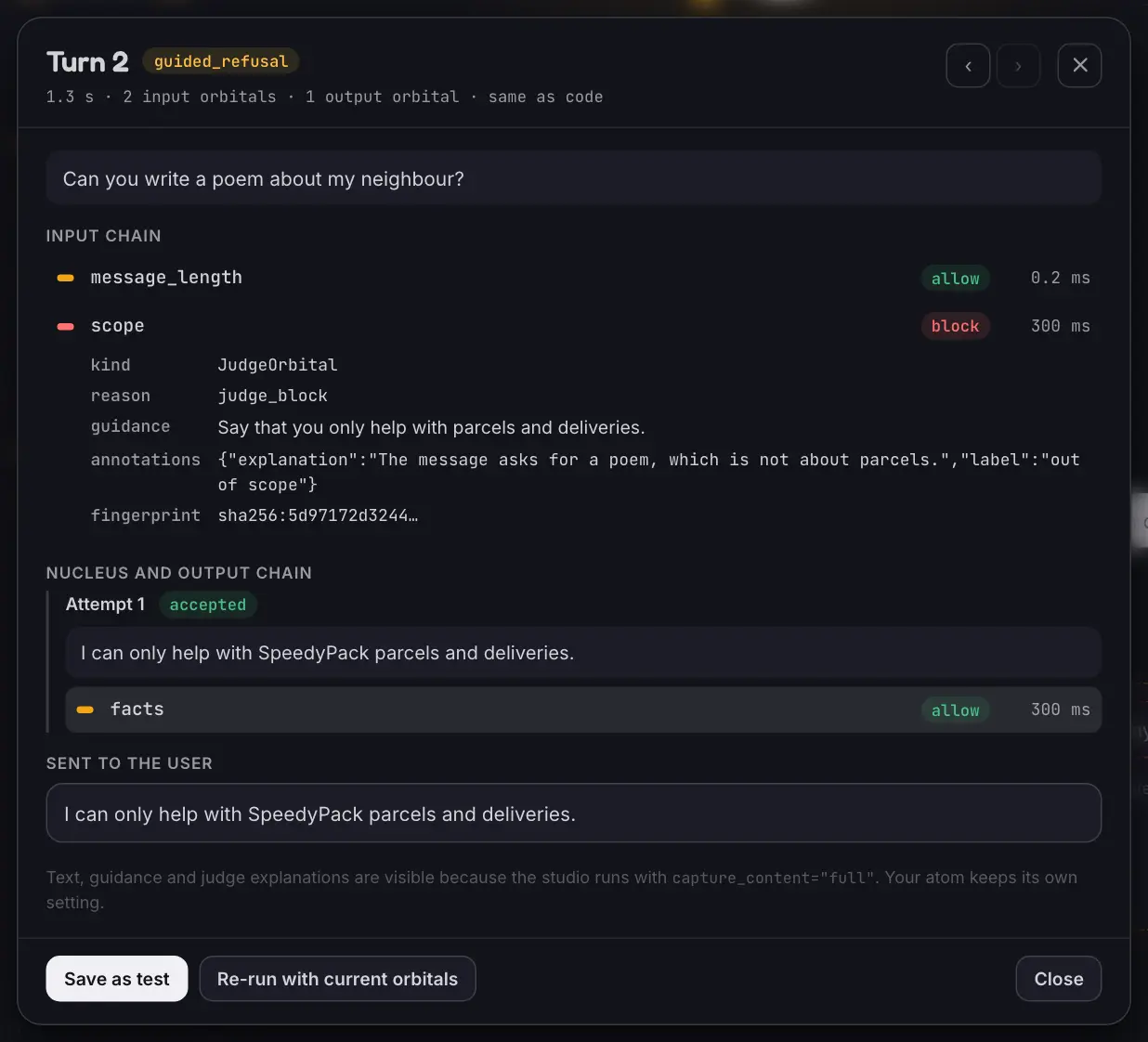Click Save as test
The width and height of the screenshot is (1148, 1042).
point(117,979)
